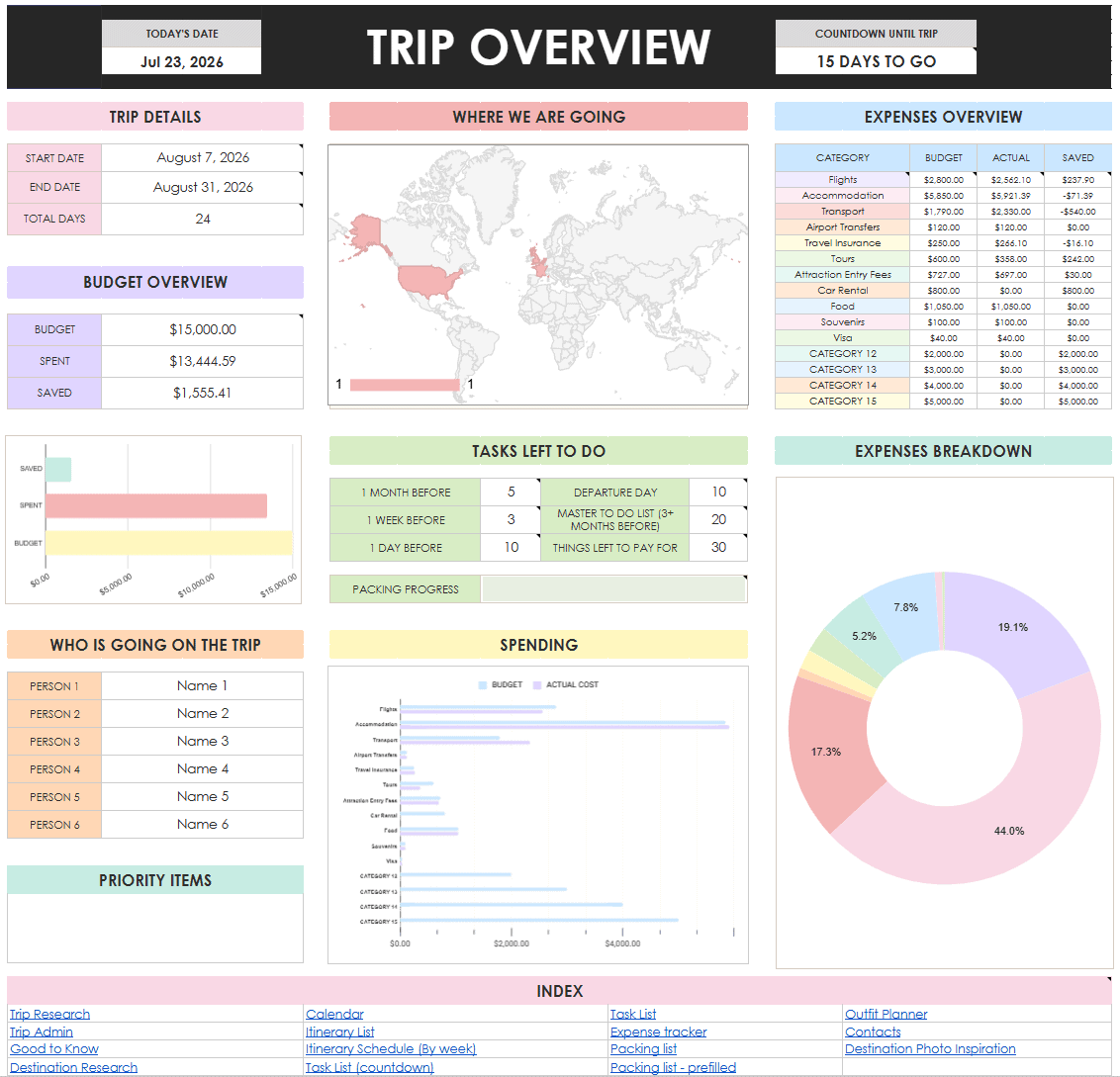Select the CATEGORY 15 cell
Image resolution: width=1120 pixels, height=1077 pixels.
pyautogui.click(x=842, y=402)
